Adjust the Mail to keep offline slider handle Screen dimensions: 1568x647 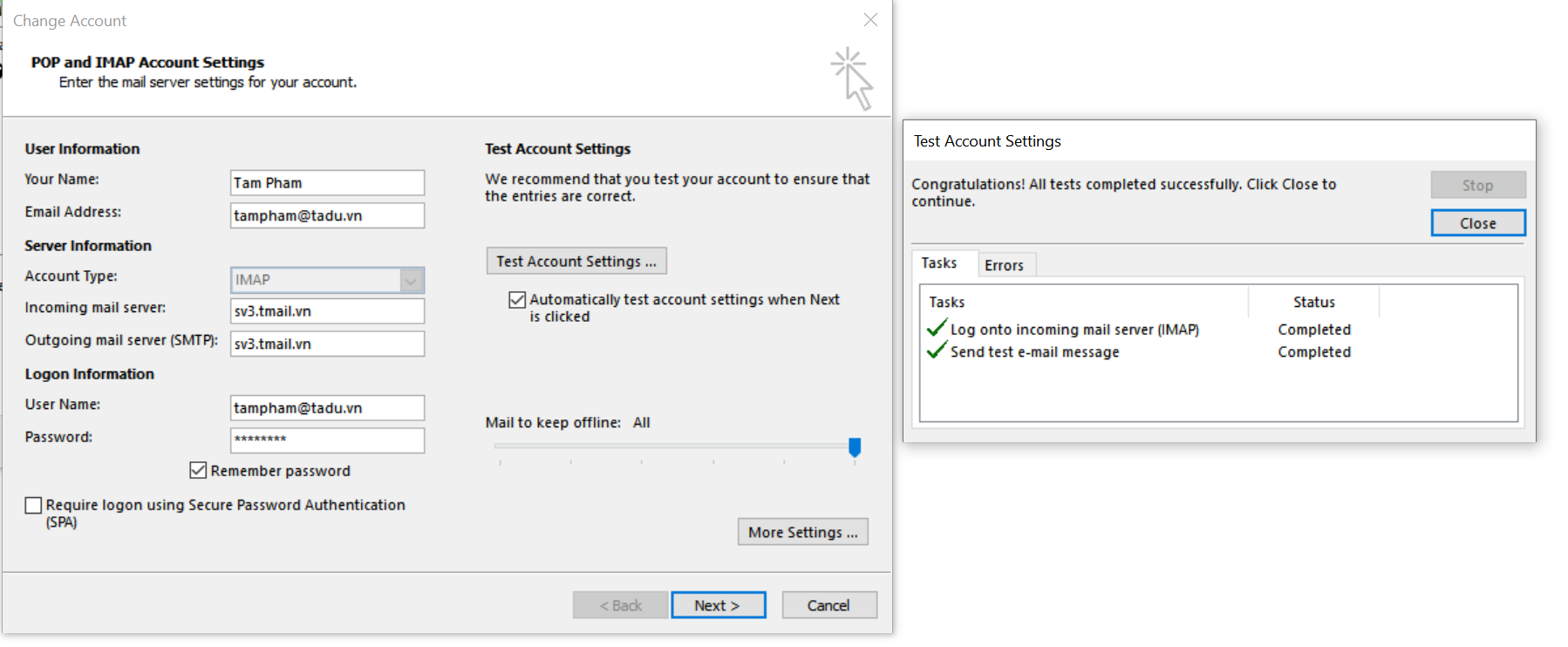[x=855, y=447]
